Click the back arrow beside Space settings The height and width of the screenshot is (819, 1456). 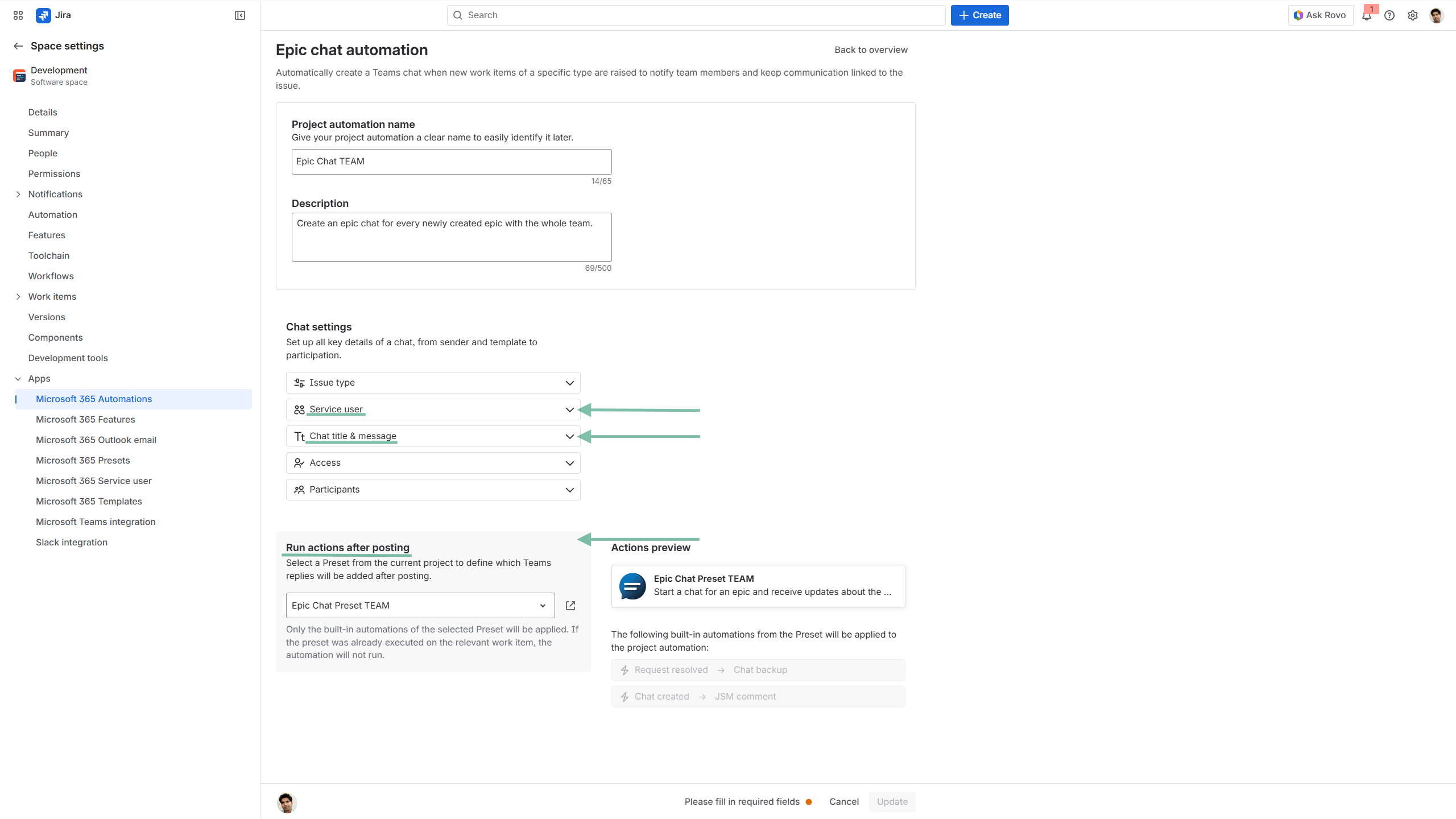(18, 46)
